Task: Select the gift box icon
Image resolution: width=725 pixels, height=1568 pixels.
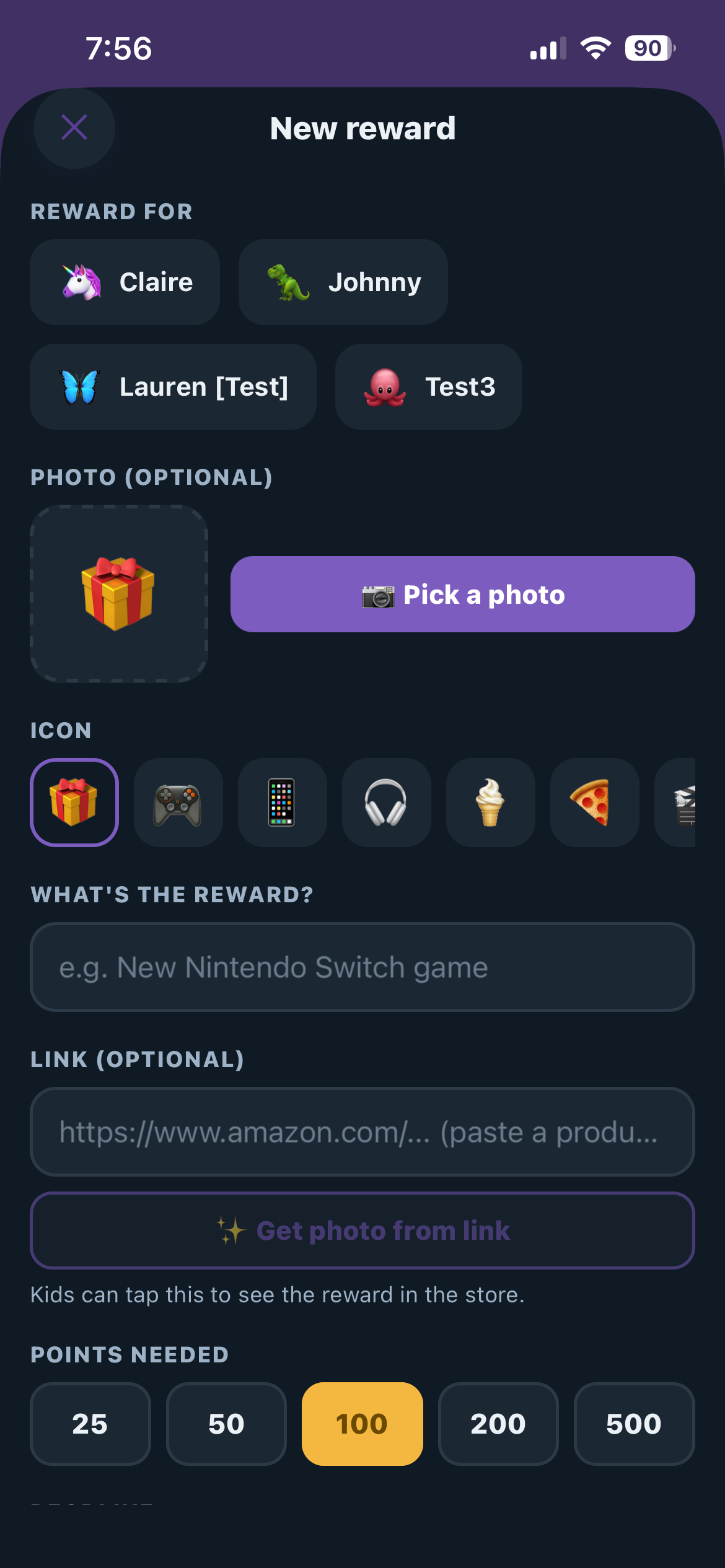Action: tap(74, 802)
